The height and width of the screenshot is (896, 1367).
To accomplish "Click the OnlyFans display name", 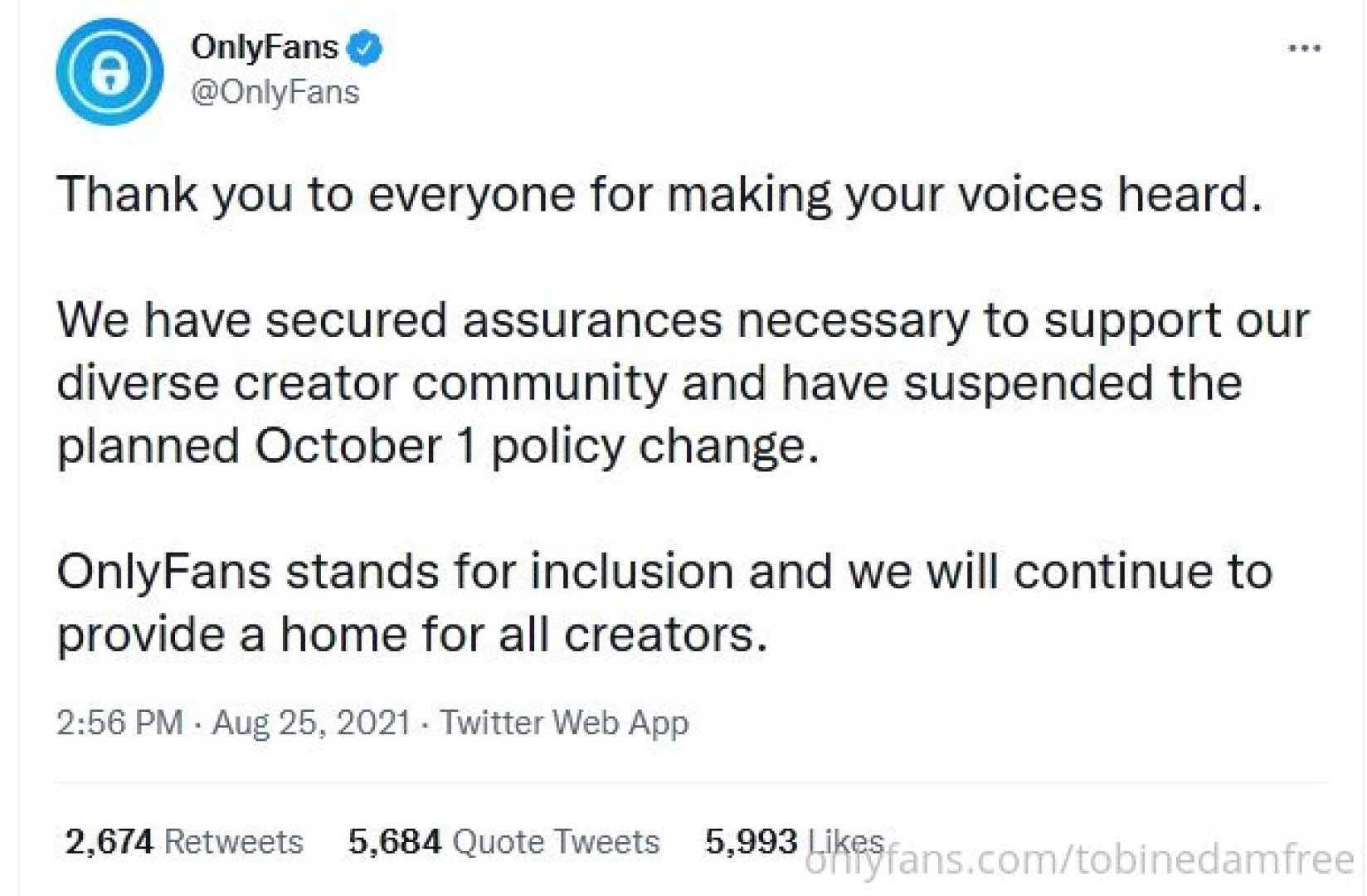I will click(264, 47).
